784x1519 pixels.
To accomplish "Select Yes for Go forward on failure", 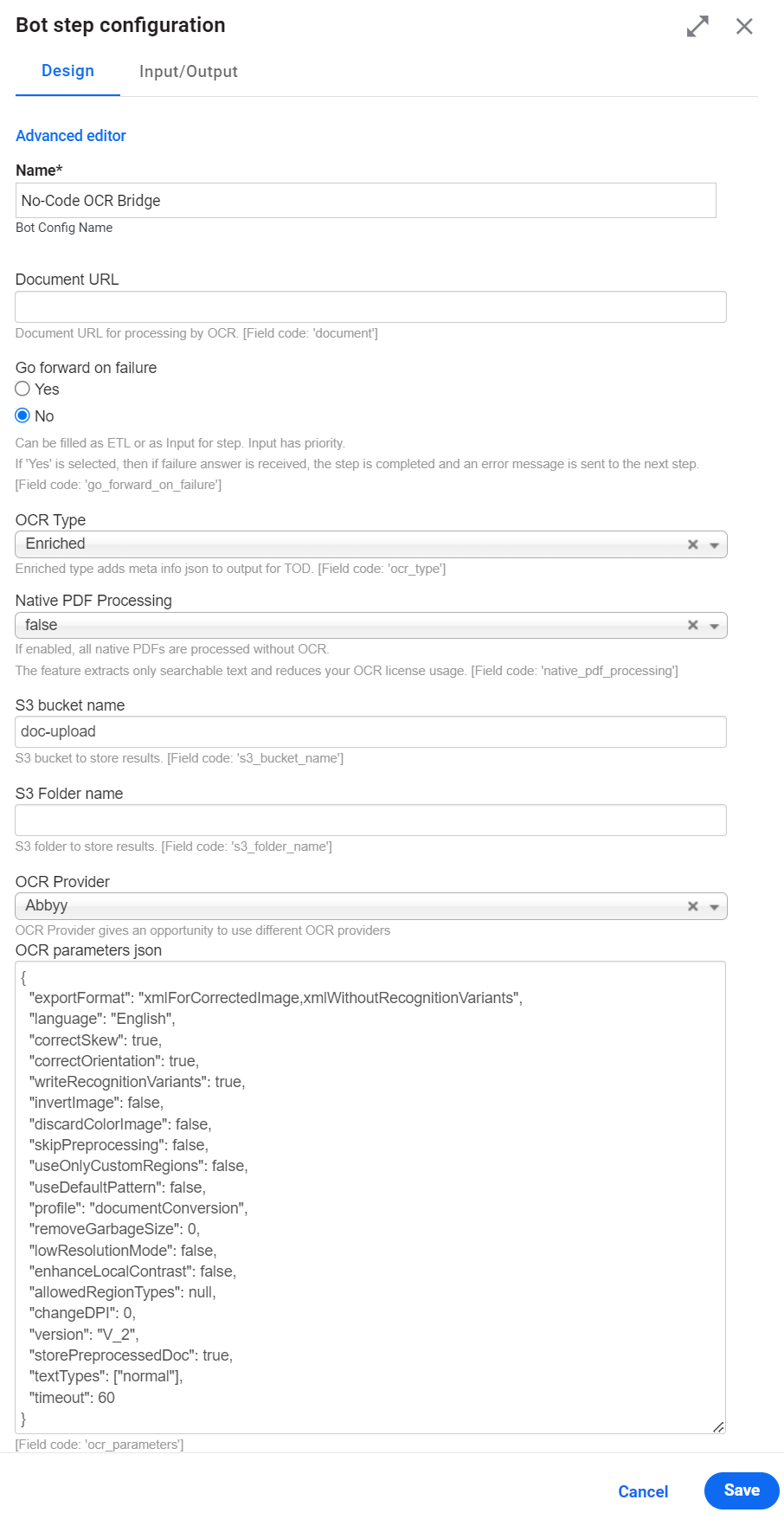I will coord(22,389).
